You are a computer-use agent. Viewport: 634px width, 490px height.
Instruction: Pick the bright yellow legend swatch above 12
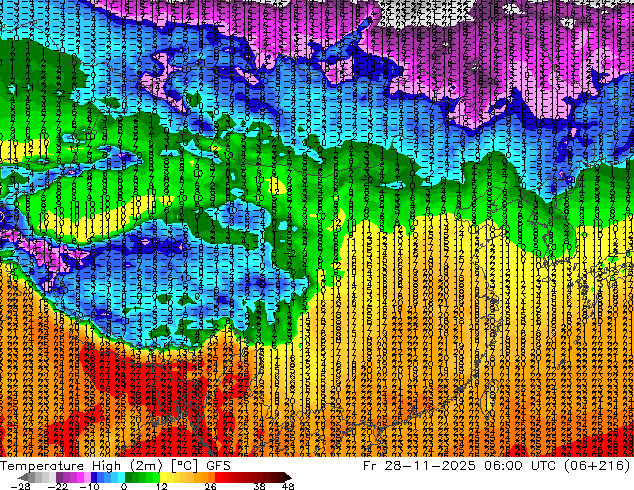click(163, 477)
